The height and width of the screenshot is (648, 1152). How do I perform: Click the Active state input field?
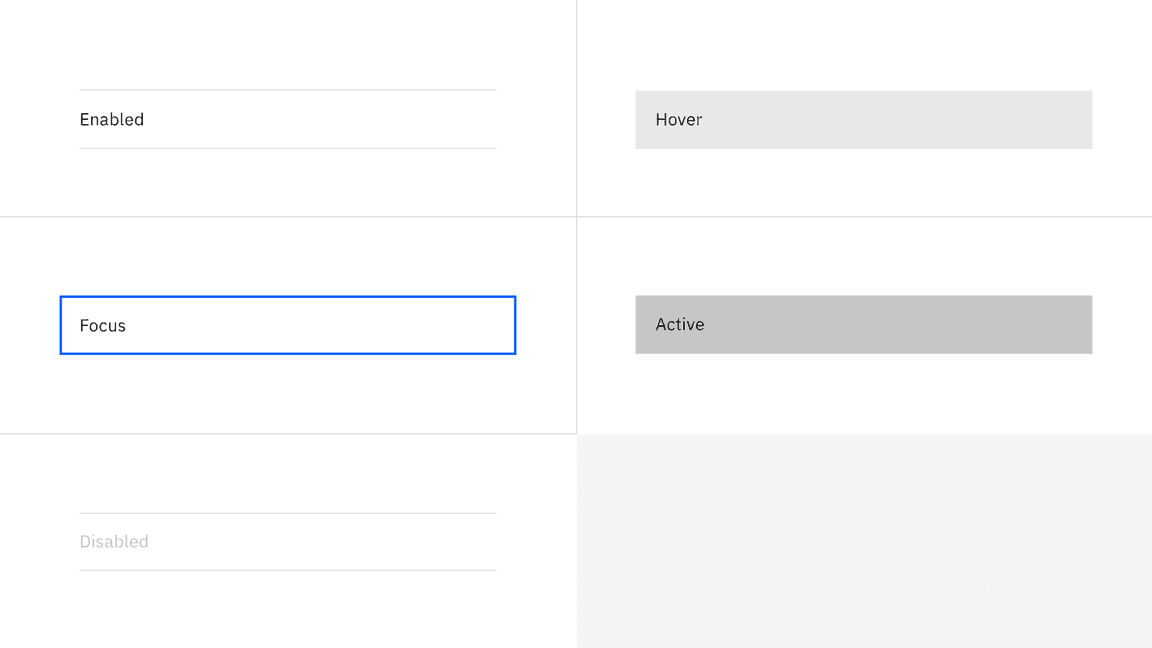[x=863, y=325]
